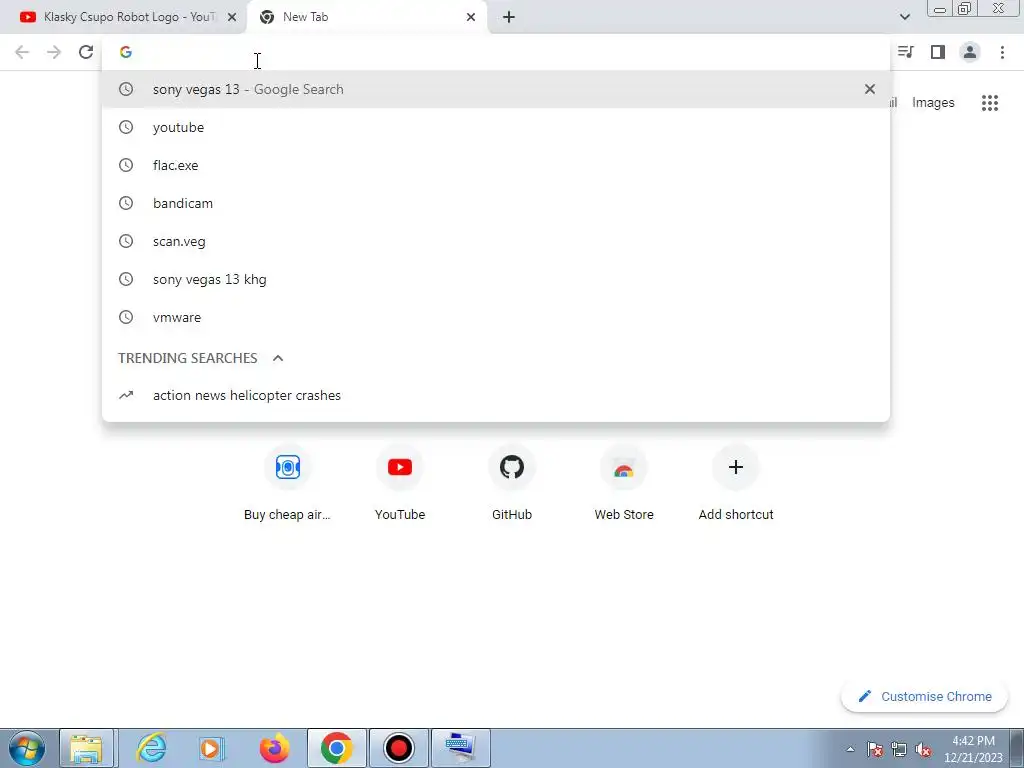Image resolution: width=1024 pixels, height=768 pixels.
Task: Switch to Klasky Csupo Robot Logo tab
Action: 123,17
